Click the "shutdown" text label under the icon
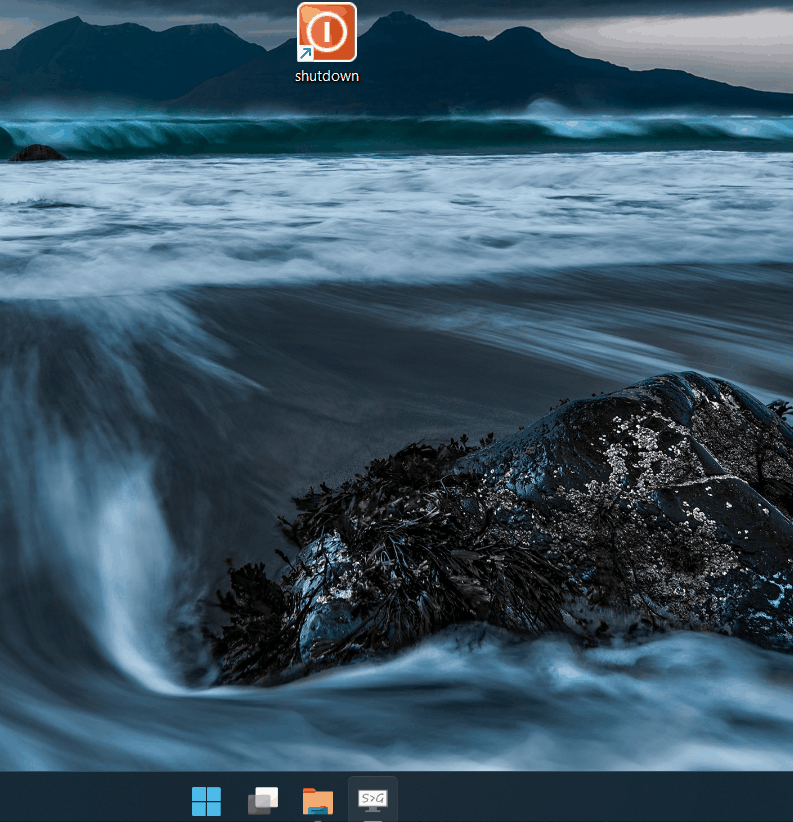The image size is (793, 822). click(327, 76)
